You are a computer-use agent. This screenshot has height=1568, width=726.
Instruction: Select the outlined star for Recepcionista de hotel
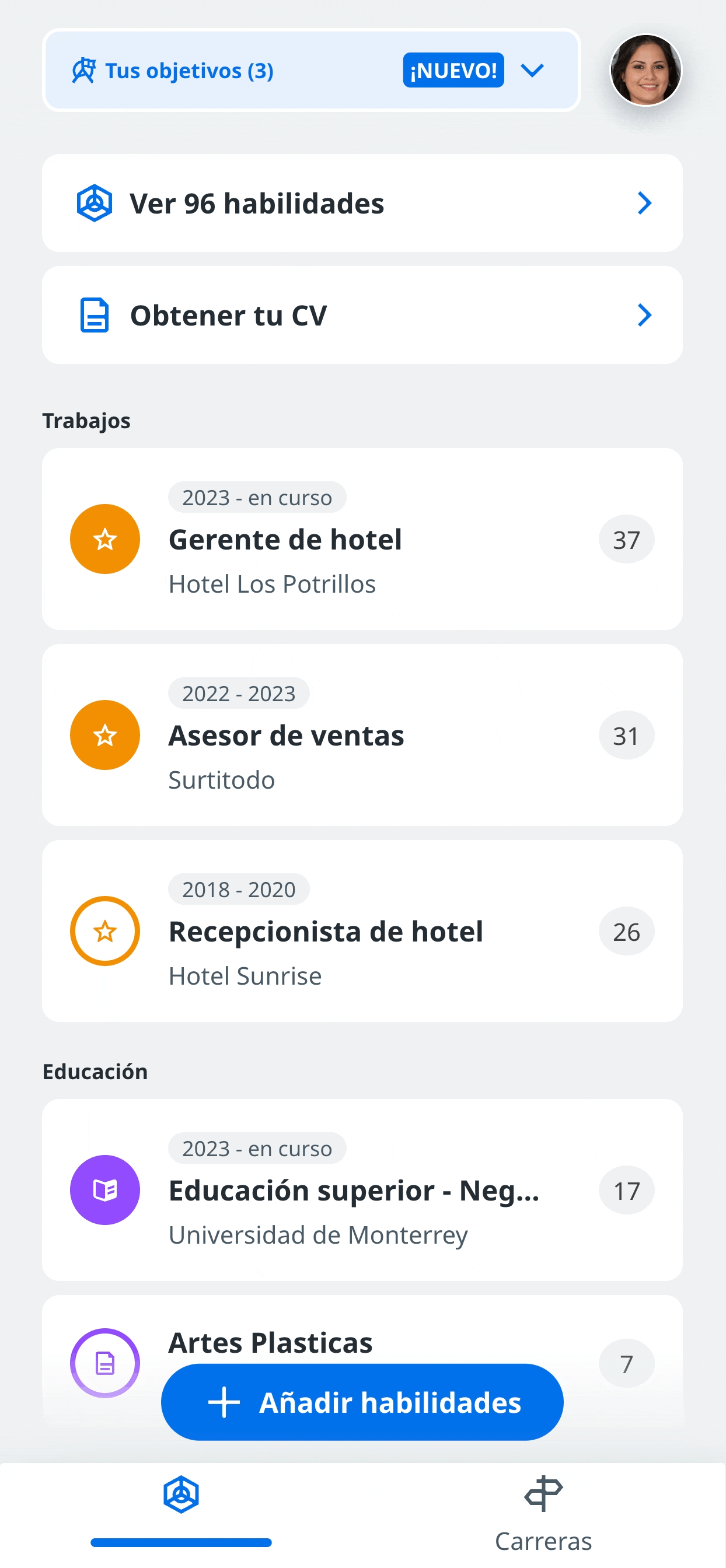pos(105,930)
